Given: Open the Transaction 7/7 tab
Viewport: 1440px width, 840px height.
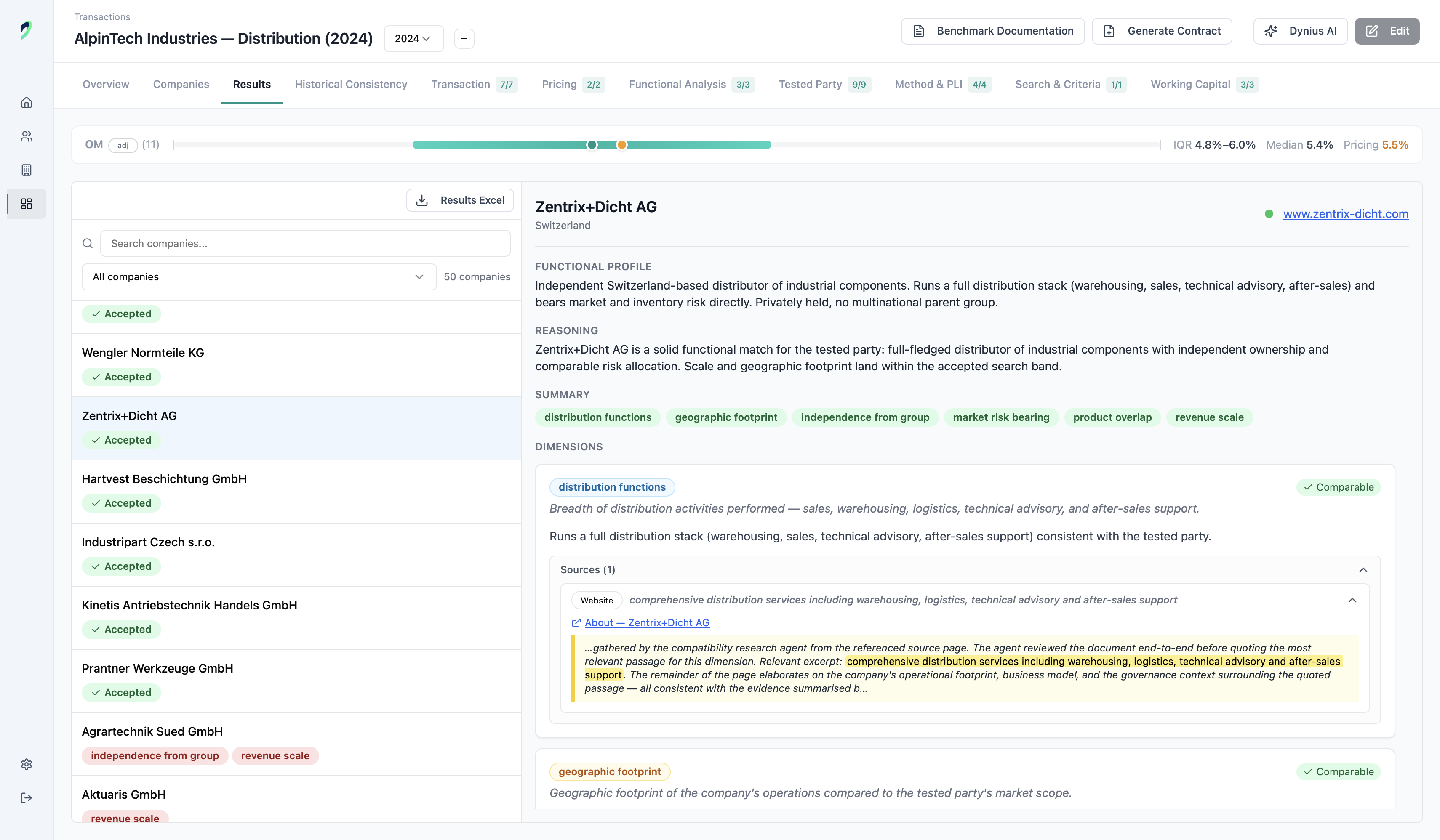Looking at the screenshot, I should [x=474, y=85].
